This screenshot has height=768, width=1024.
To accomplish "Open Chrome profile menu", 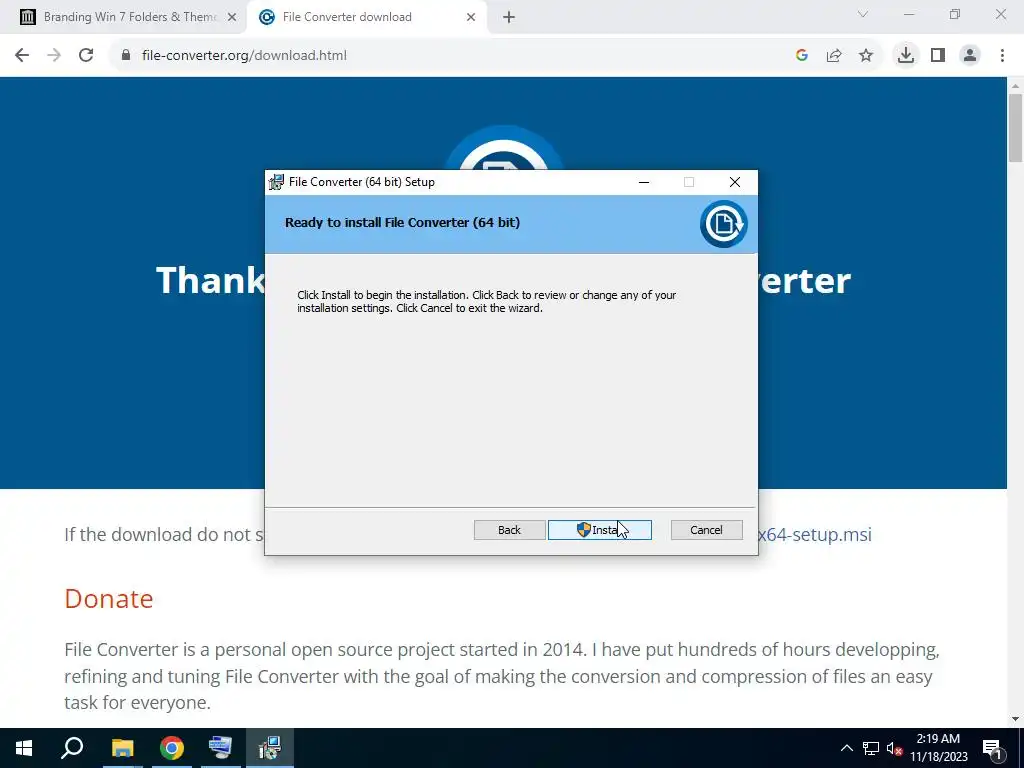I will [970, 56].
